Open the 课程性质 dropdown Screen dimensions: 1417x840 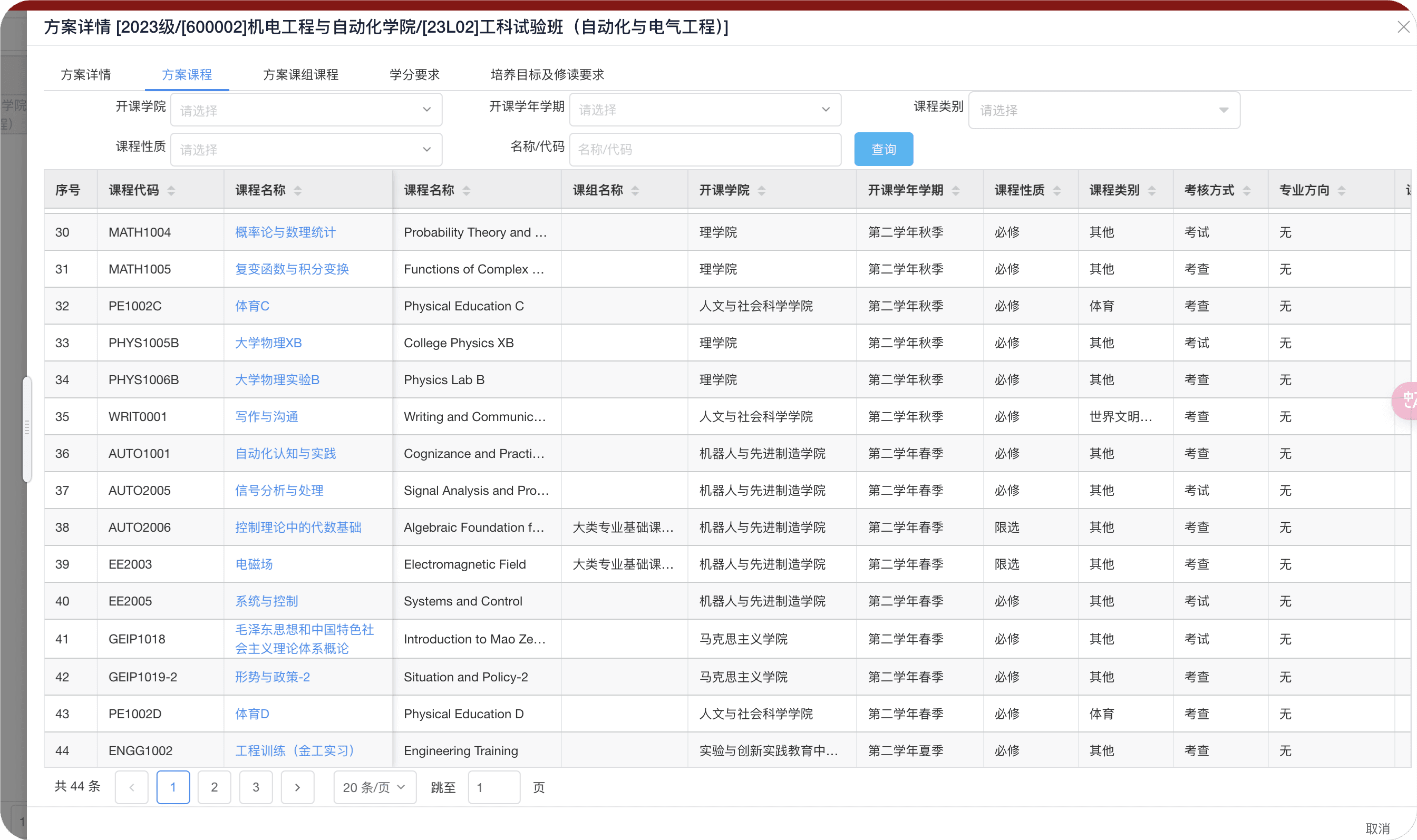306,150
